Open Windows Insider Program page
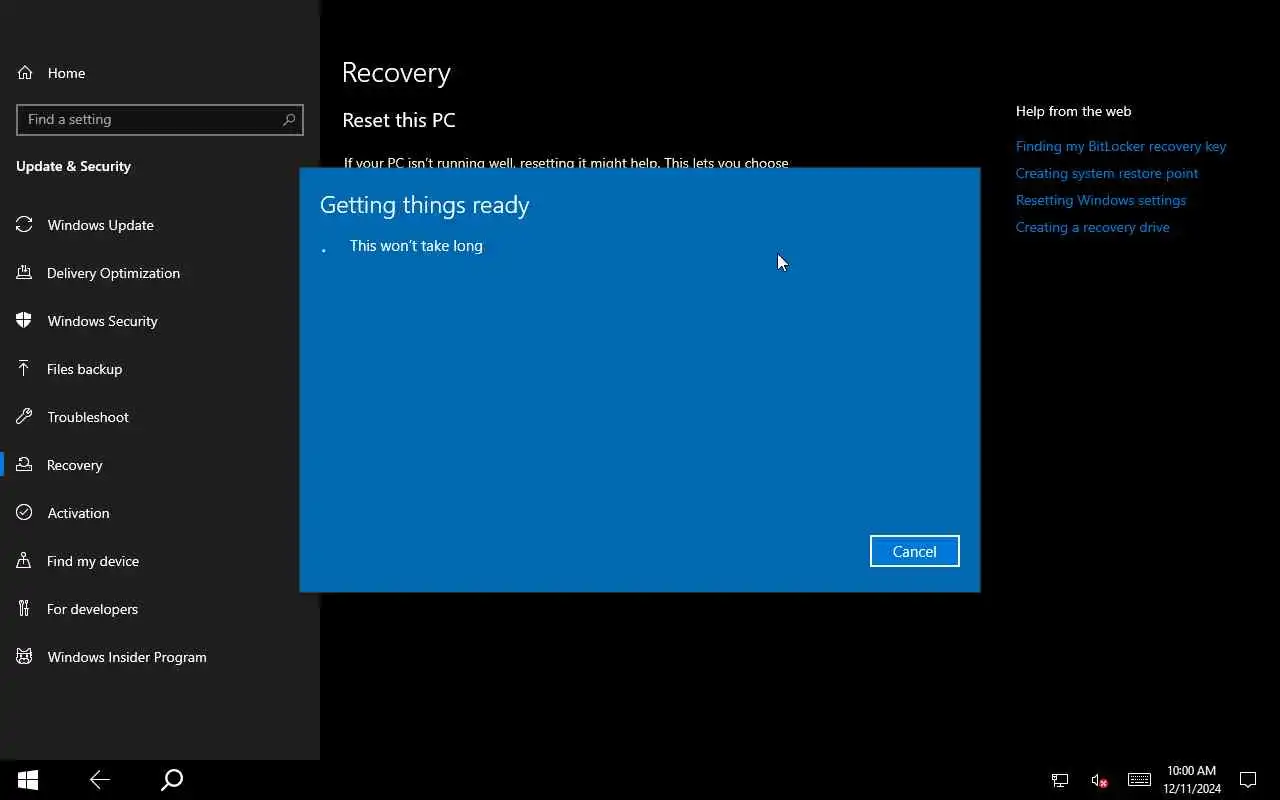 click(x=126, y=657)
